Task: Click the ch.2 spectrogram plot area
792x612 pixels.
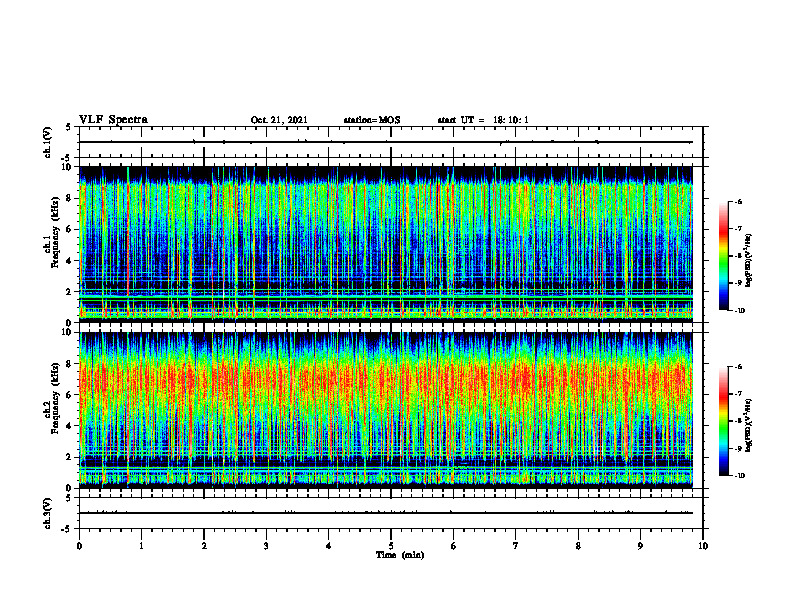Action: (x=385, y=410)
